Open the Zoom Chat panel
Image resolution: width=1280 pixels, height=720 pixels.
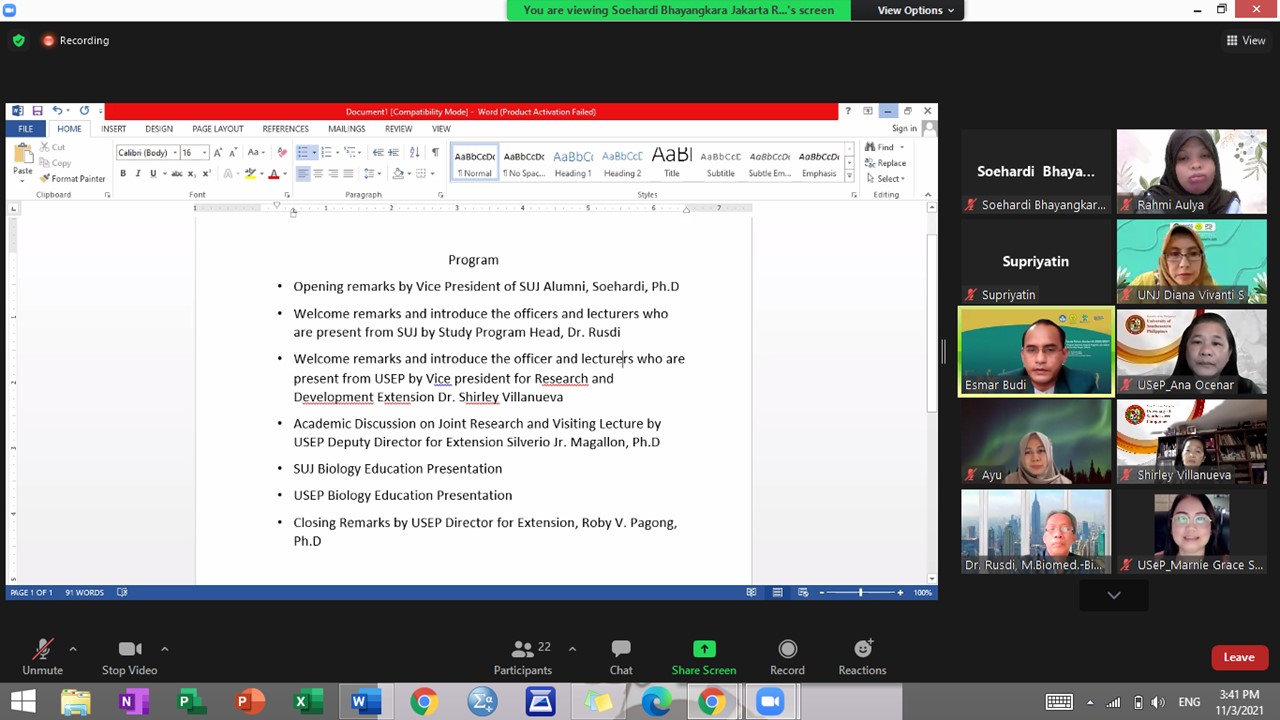coord(621,657)
